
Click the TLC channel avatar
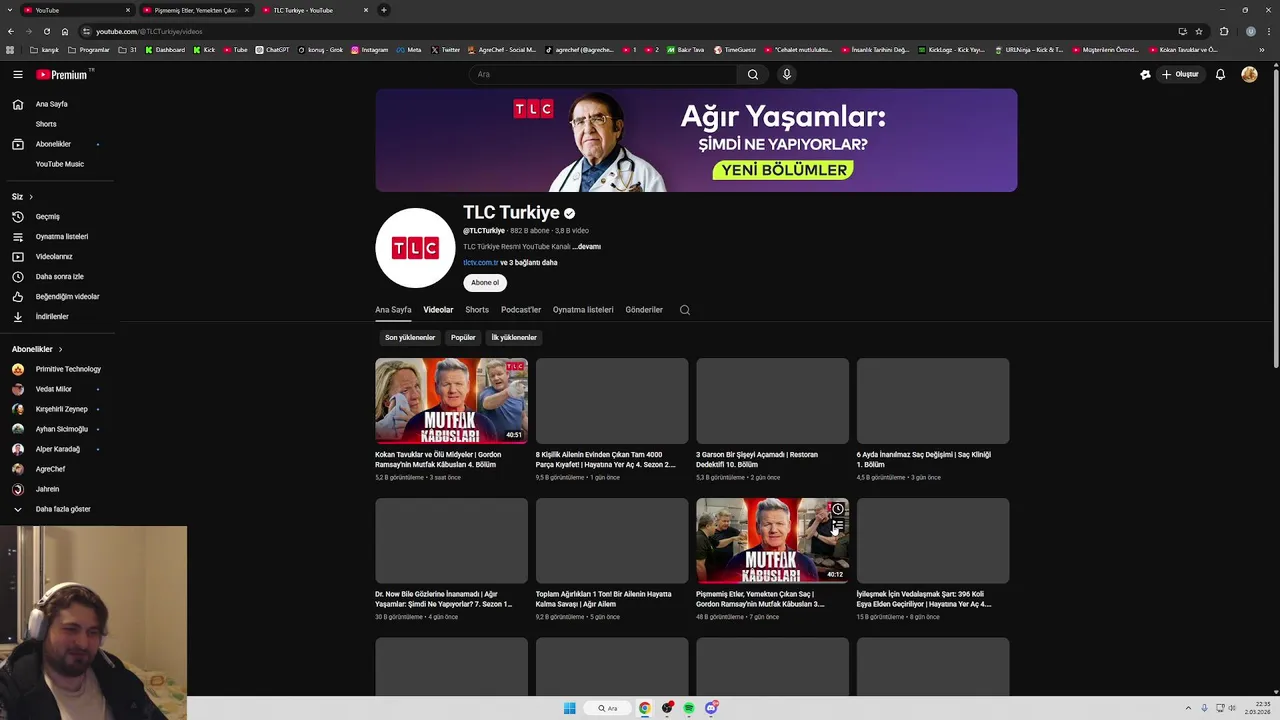click(x=415, y=248)
